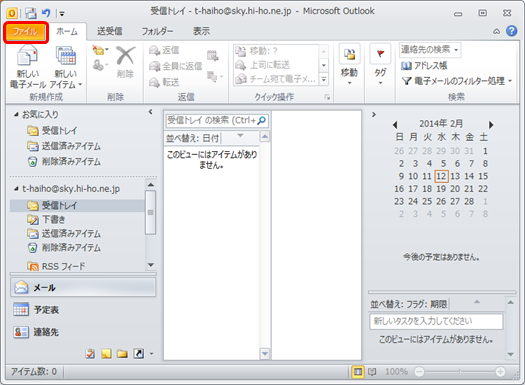
Task: Open Customize Quick Access Toolbar dropdown
Action: 62,13
